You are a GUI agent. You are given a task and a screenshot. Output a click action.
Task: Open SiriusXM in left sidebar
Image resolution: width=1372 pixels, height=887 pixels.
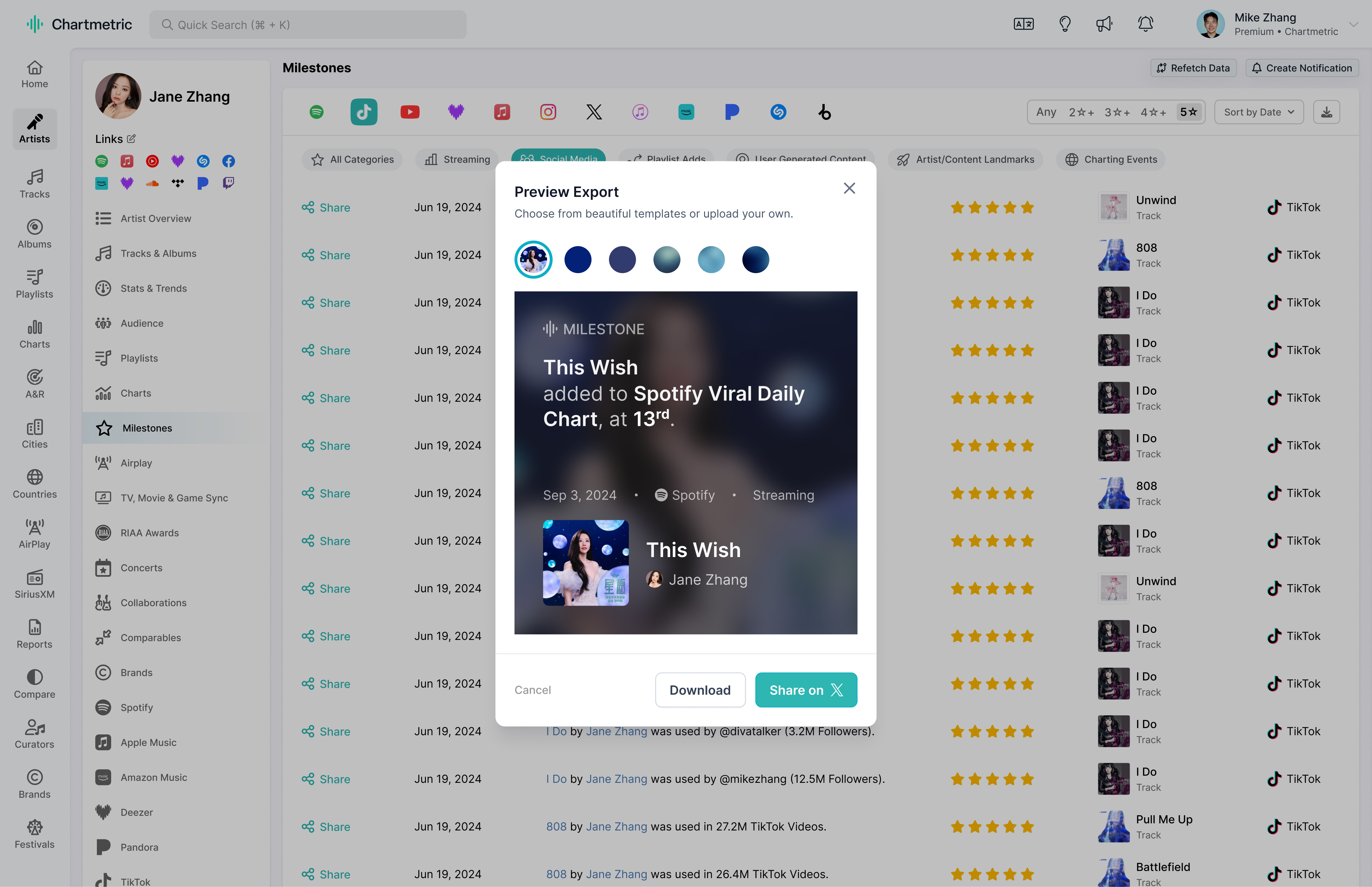coord(35,584)
